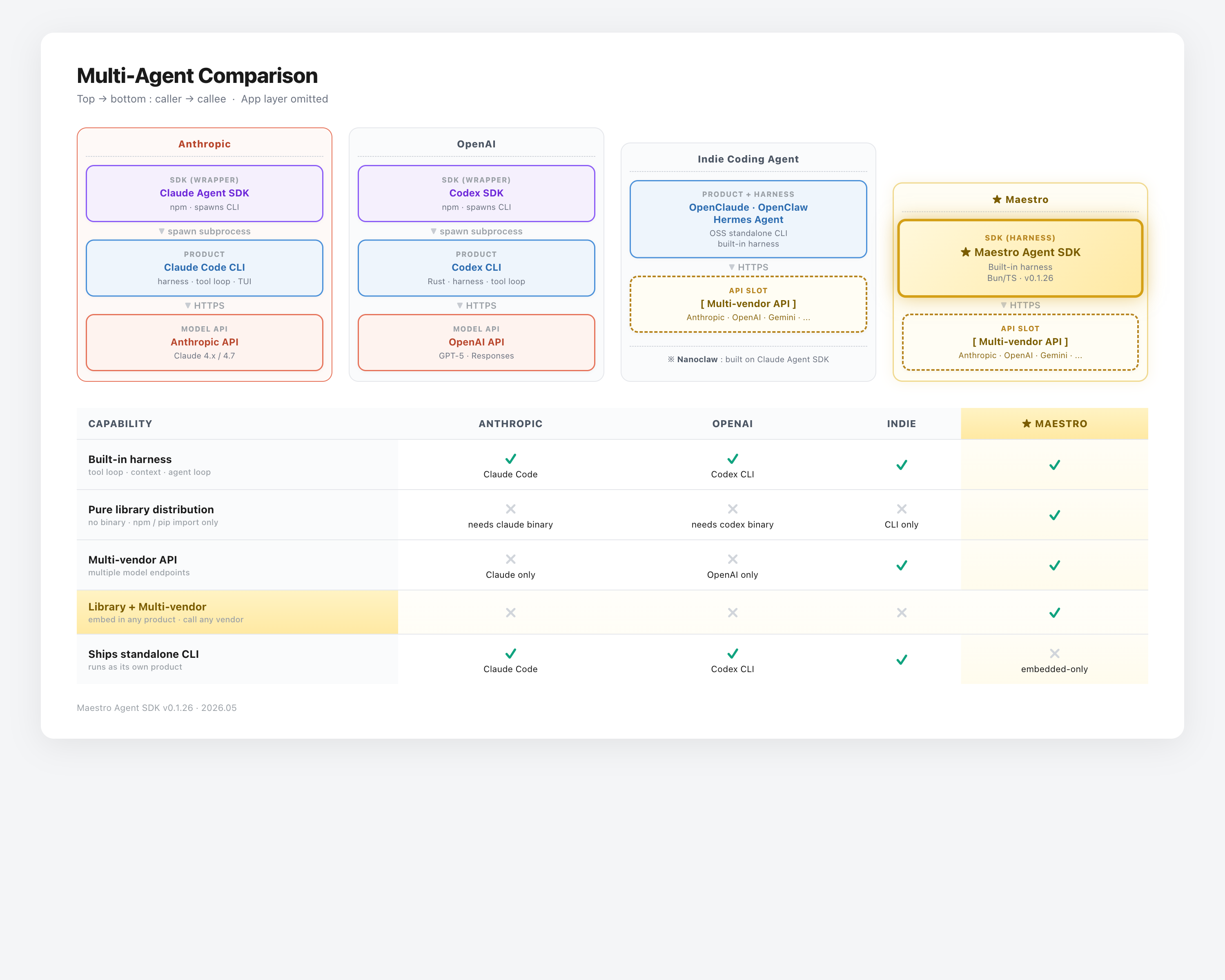Click Anthropic X in Library + Multi-vendor row
The width and height of the screenshot is (1225, 980).
pyautogui.click(x=511, y=612)
